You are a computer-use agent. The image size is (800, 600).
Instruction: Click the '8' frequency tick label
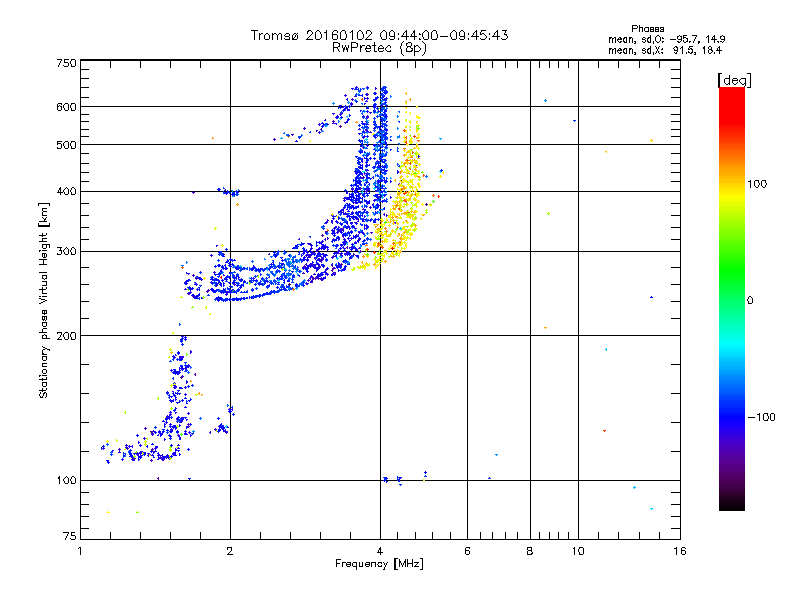pos(530,551)
